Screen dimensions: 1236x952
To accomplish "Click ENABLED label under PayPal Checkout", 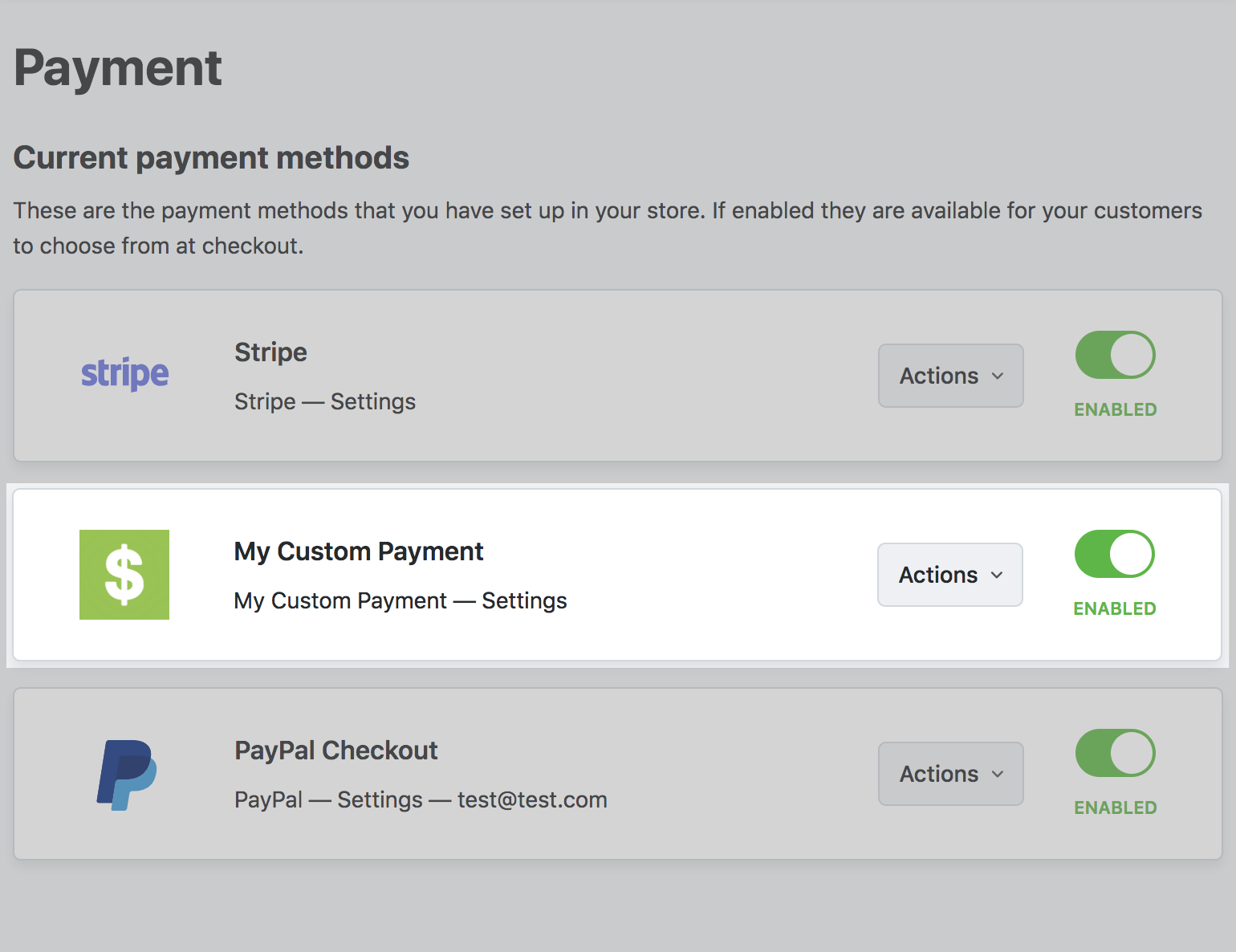I will point(1116,808).
